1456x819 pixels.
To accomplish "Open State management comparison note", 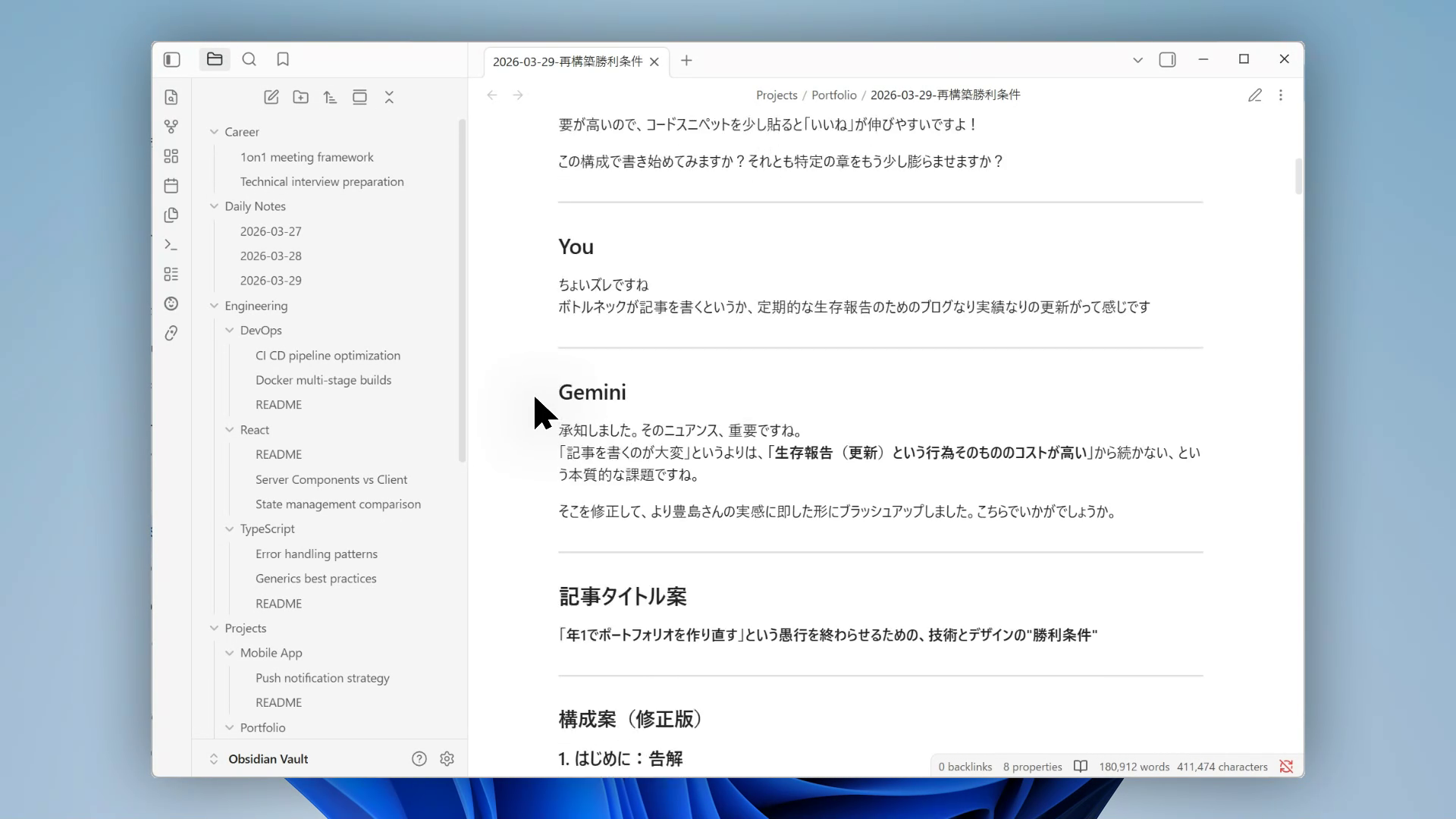I will pyautogui.click(x=338, y=504).
